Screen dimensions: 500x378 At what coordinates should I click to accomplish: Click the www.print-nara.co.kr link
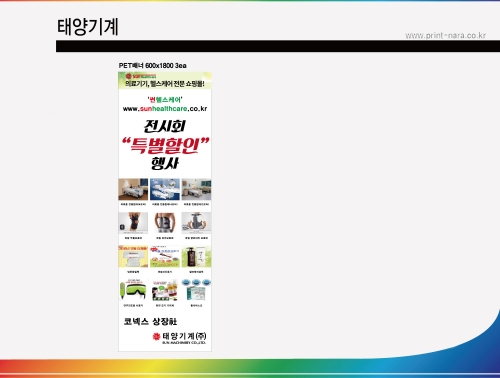[x=445, y=35]
